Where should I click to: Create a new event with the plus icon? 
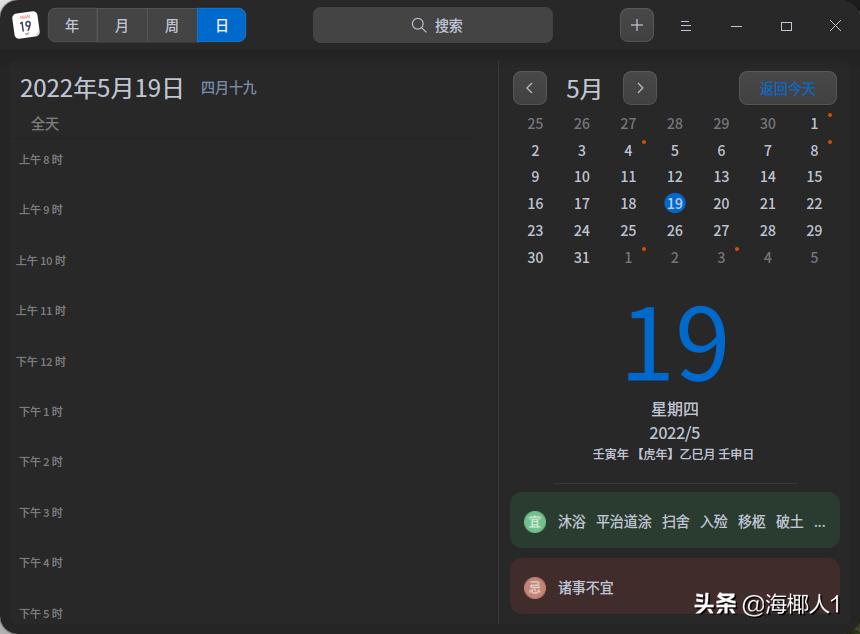pos(637,25)
